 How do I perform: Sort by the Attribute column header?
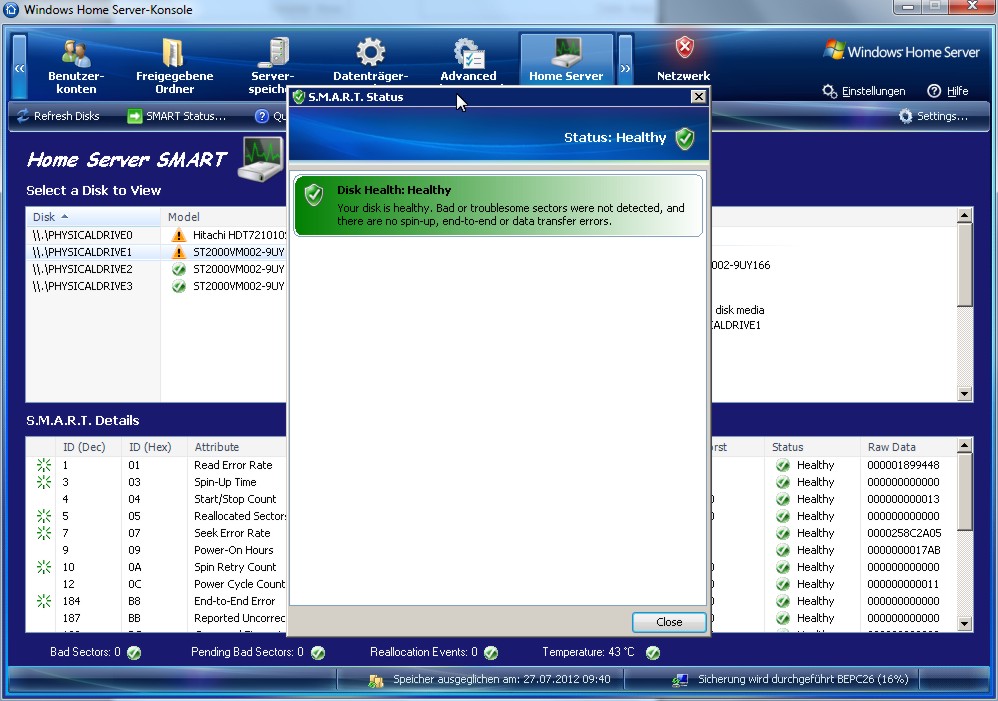(237, 447)
